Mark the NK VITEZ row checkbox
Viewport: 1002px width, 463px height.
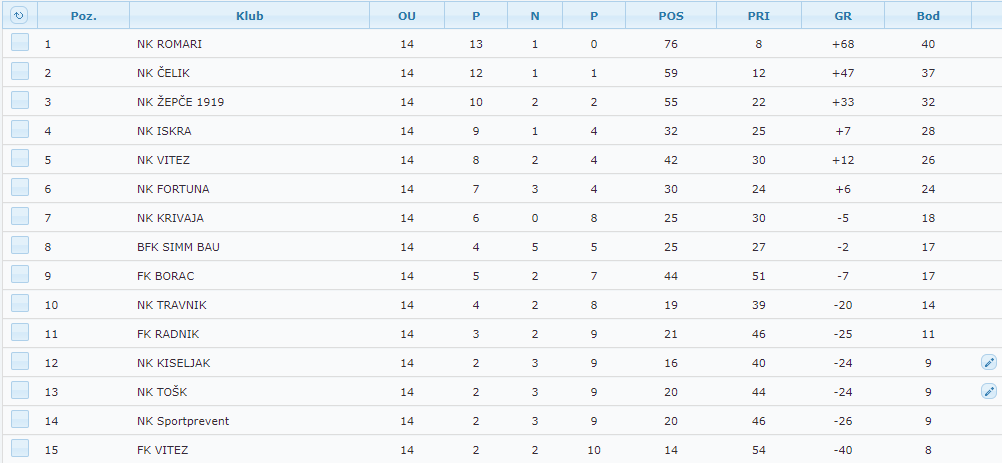coord(20,159)
